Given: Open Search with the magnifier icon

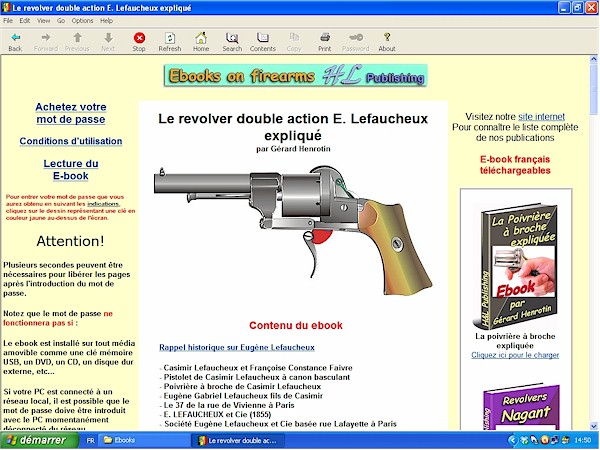Looking at the screenshot, I should coord(232,38).
